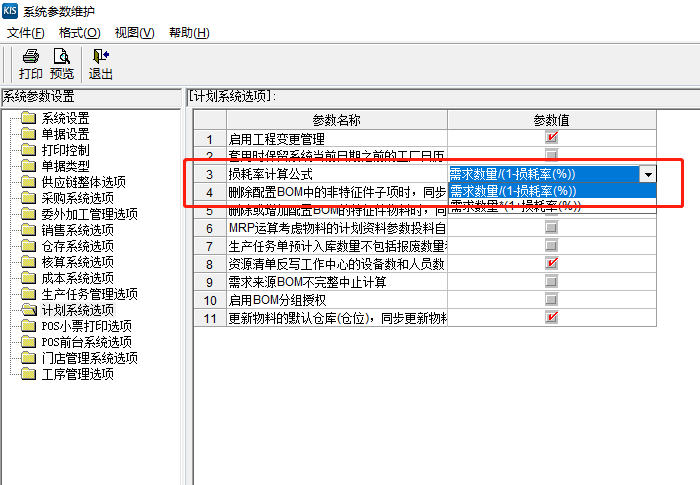Toggle checkbox for MRP运算考虑物料的计划资料参数
The image size is (700, 485).
click(x=551, y=227)
